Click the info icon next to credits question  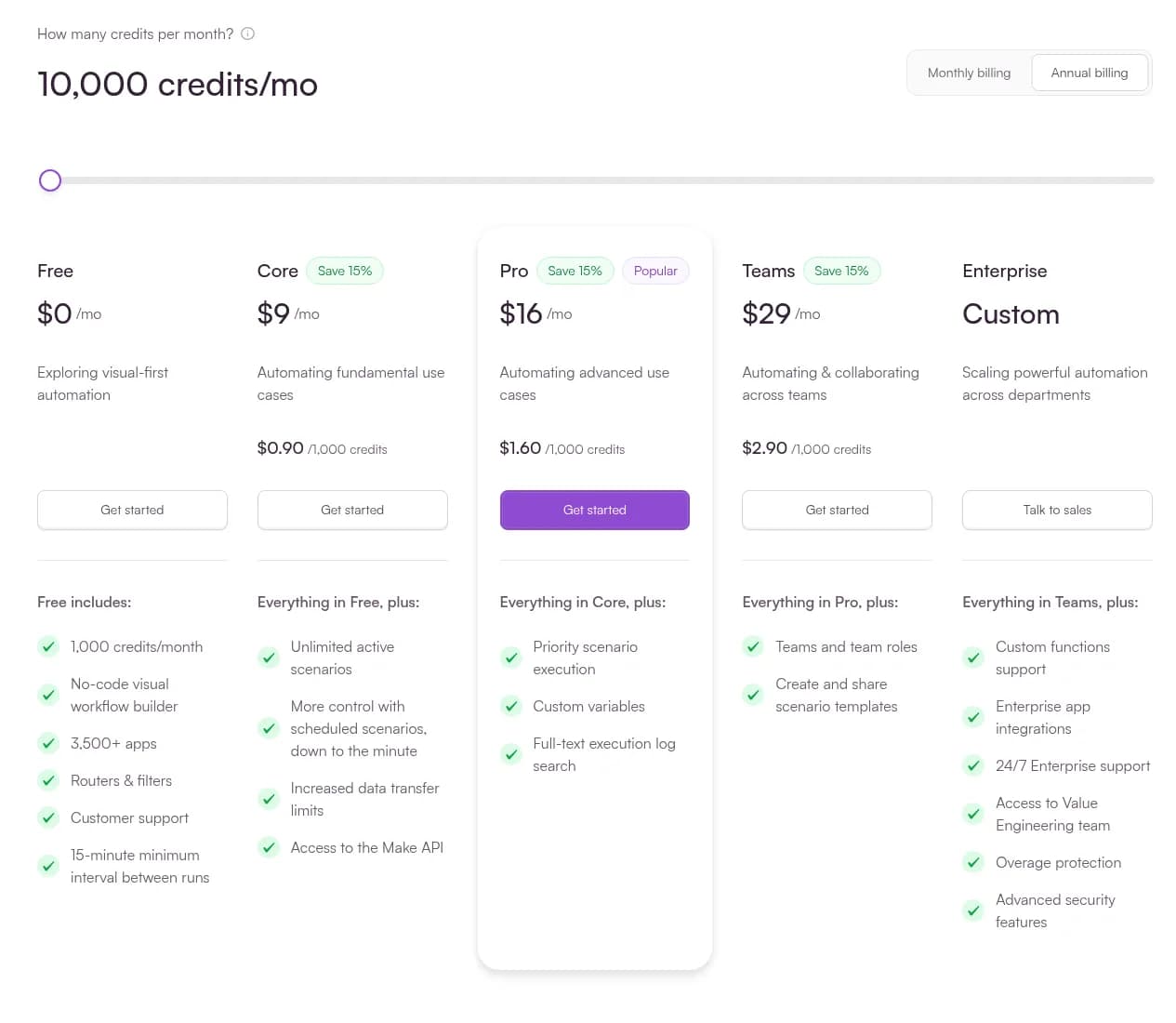(247, 33)
